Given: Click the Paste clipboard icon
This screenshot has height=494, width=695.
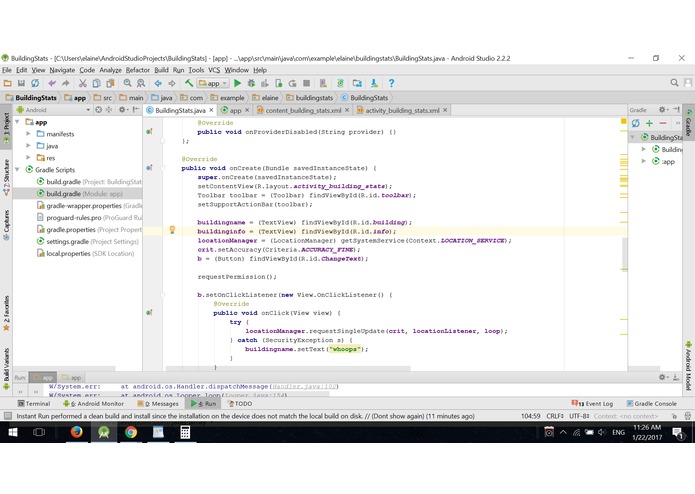Looking at the screenshot, I should pos(110,83).
